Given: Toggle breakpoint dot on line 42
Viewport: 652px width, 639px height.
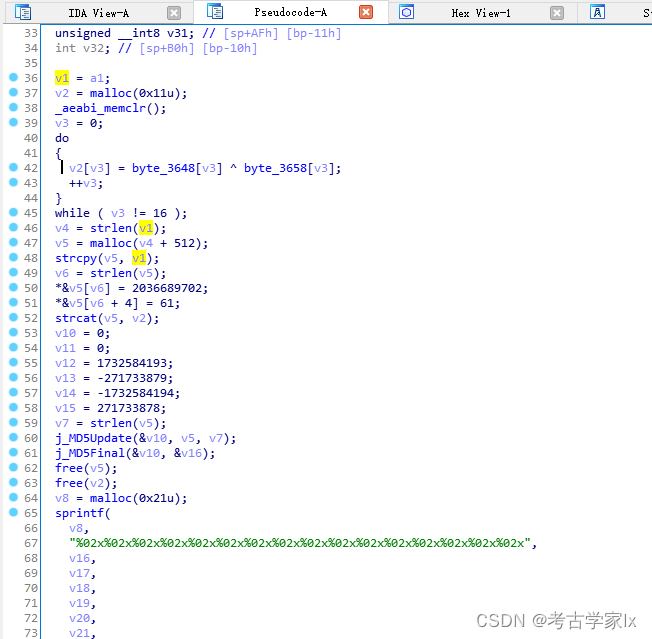Looking at the screenshot, I should pos(13,167).
